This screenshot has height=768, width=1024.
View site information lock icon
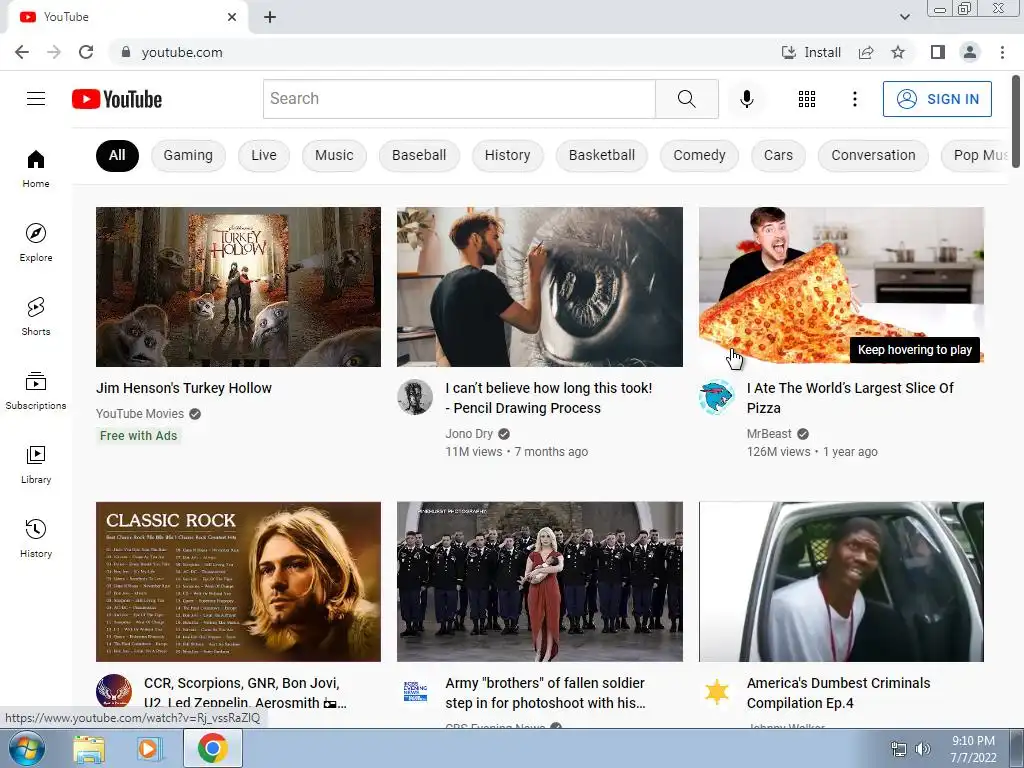126,52
